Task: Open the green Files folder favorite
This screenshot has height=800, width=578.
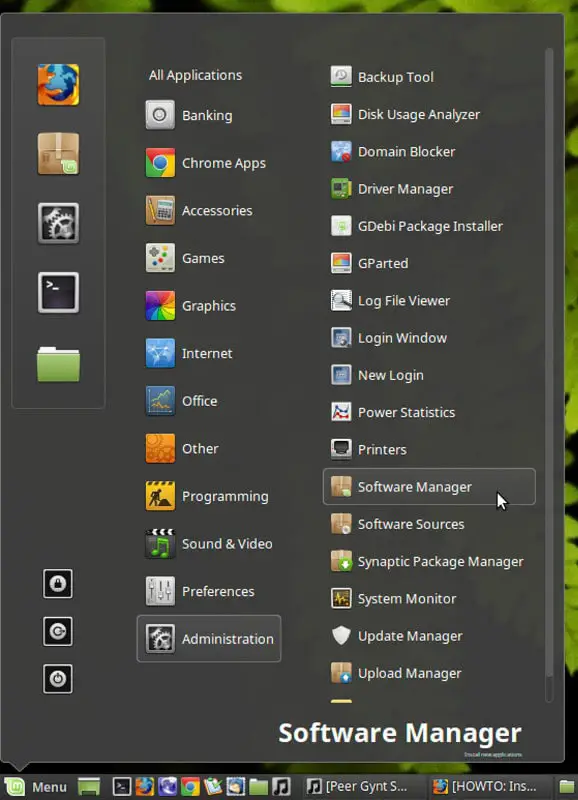Action: tap(58, 364)
